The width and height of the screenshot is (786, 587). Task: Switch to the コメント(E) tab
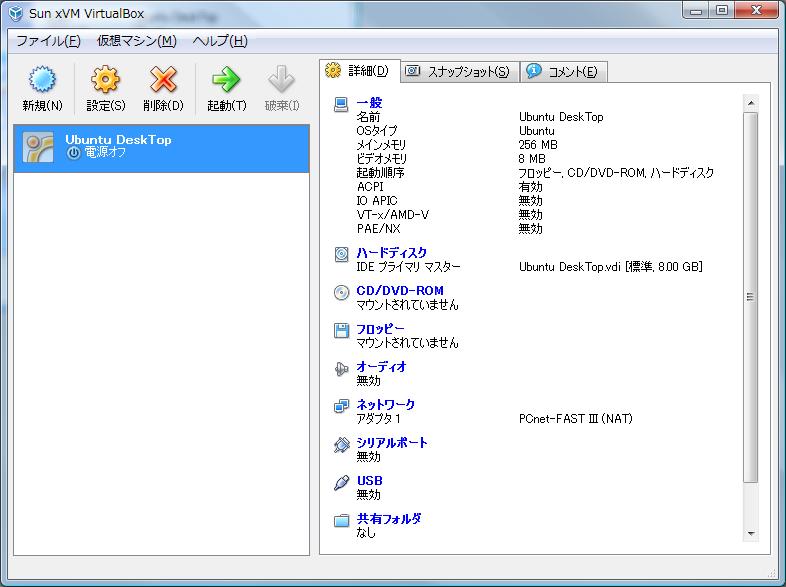(564, 72)
